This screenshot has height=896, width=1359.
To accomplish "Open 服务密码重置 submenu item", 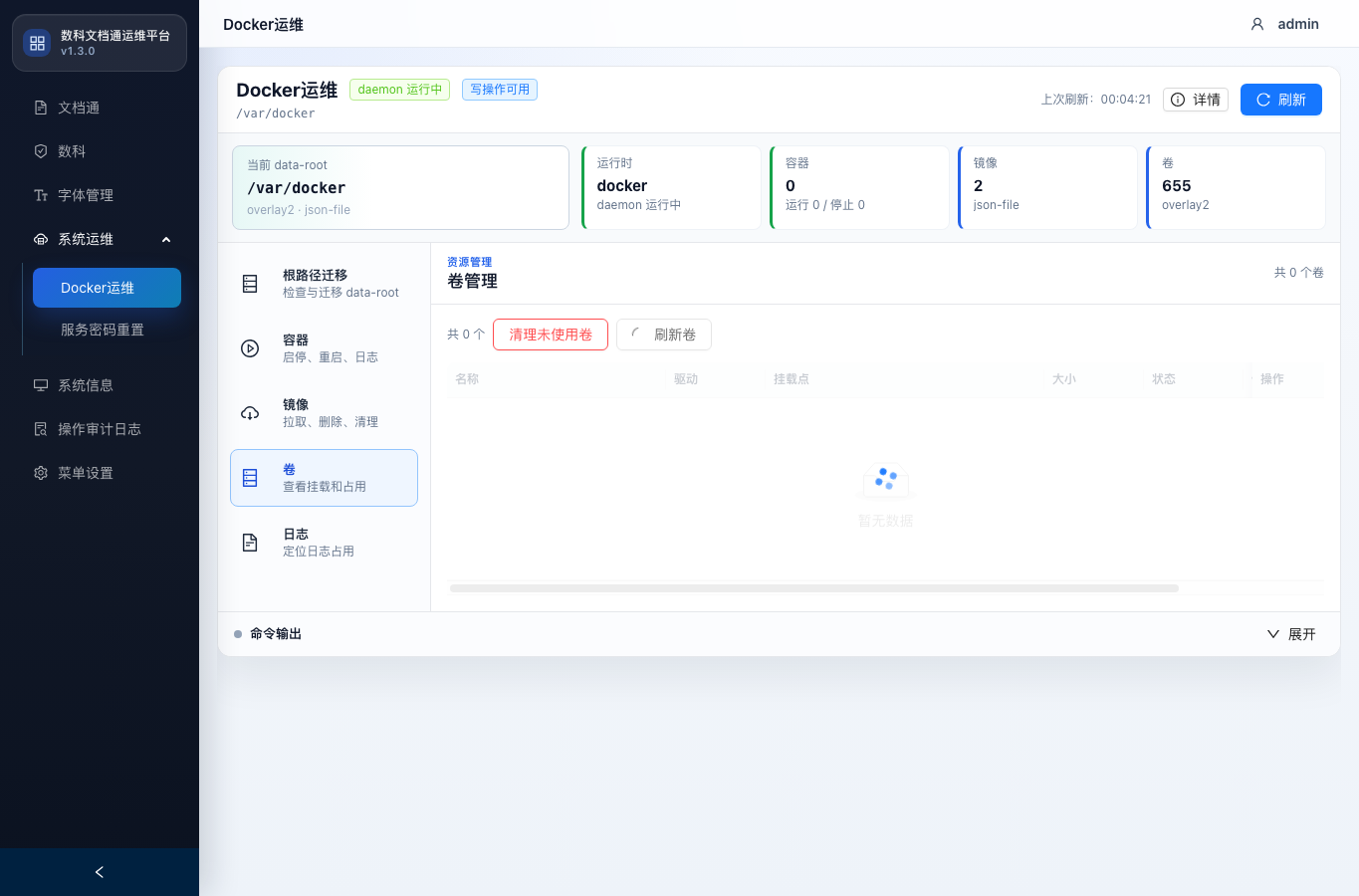I will click(107, 330).
